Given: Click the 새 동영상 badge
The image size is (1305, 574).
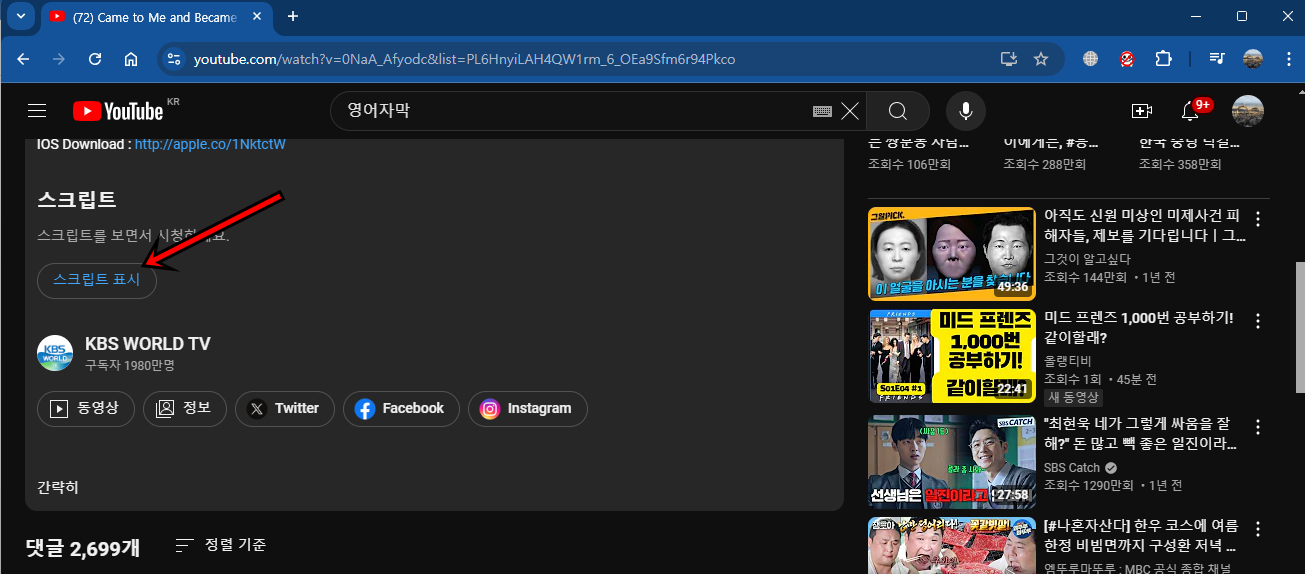Looking at the screenshot, I should pyautogui.click(x=1072, y=397).
